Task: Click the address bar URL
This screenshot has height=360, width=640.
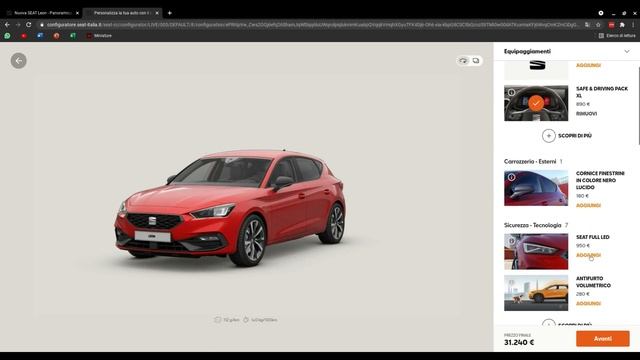Action: click(312, 24)
